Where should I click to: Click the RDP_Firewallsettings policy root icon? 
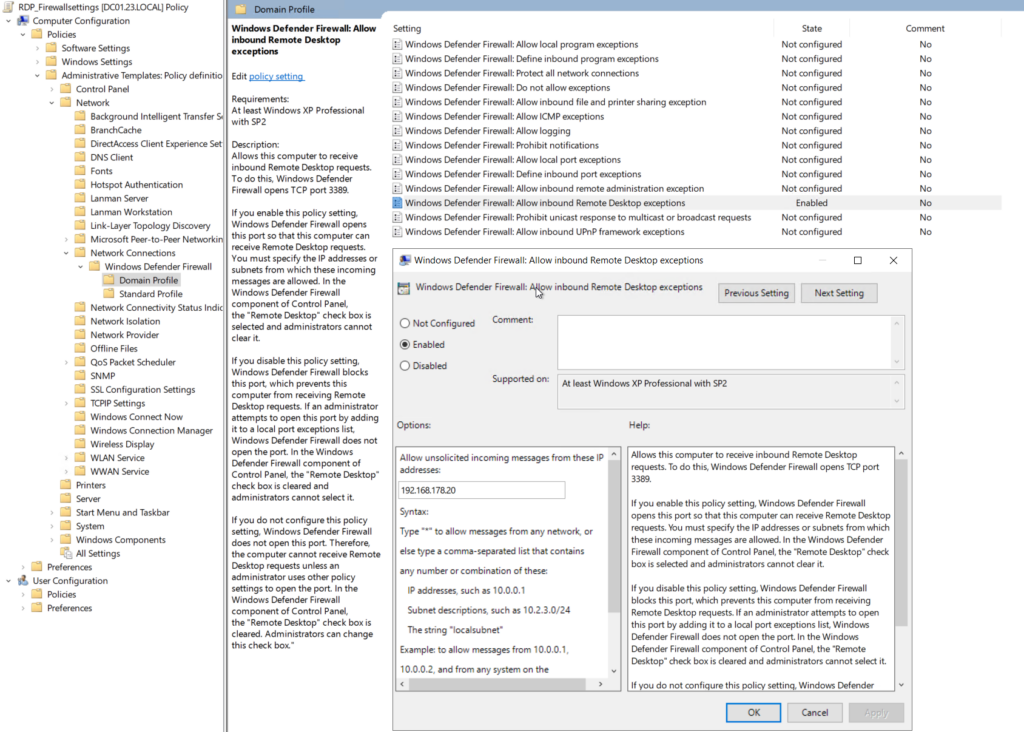coord(8,7)
